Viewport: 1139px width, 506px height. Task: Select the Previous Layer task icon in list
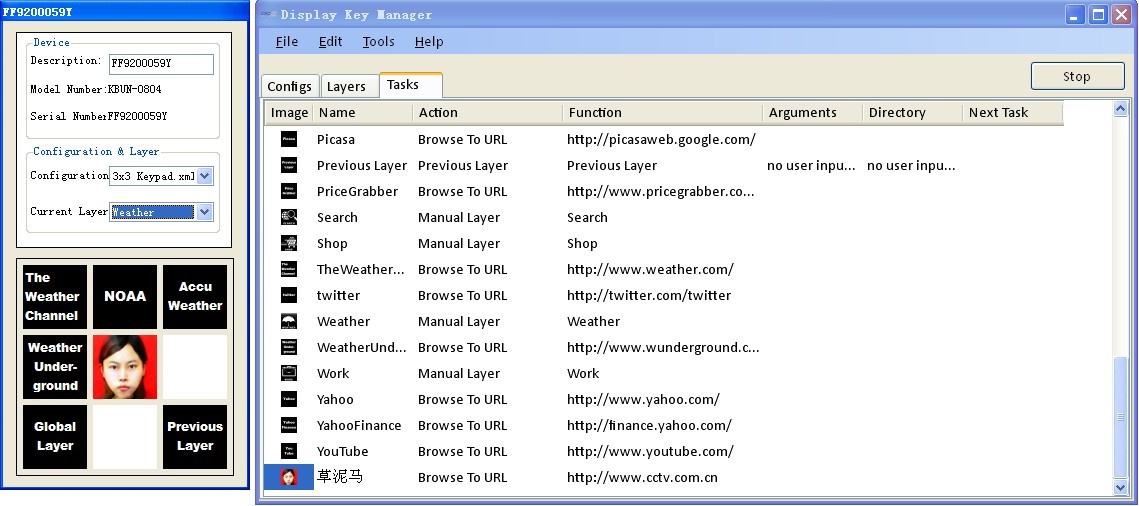tap(289, 166)
